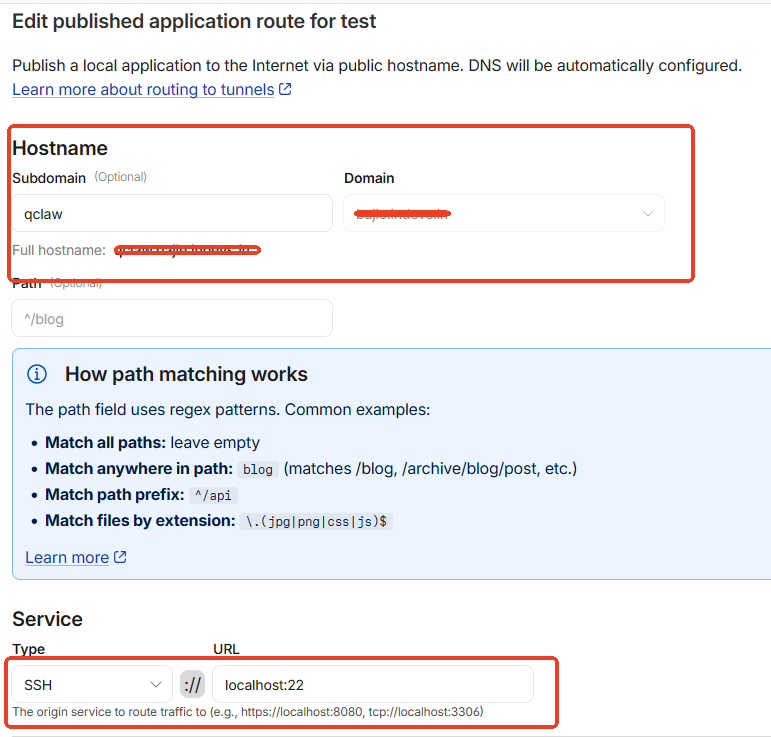Click the 'Subdomain' field label
The image size is (771, 737).
[x=49, y=178]
